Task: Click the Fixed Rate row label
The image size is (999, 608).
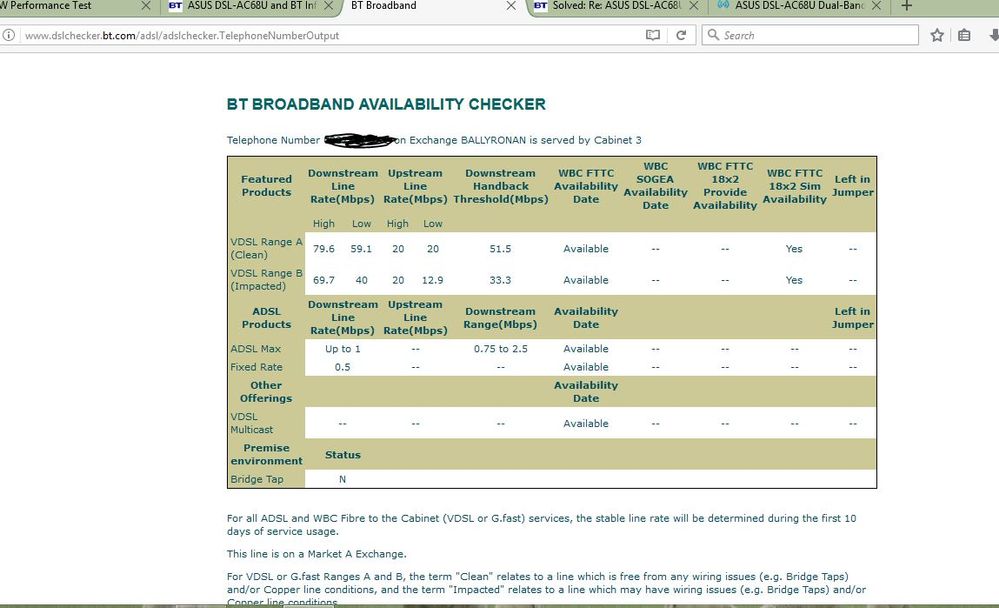Action: [x=256, y=367]
